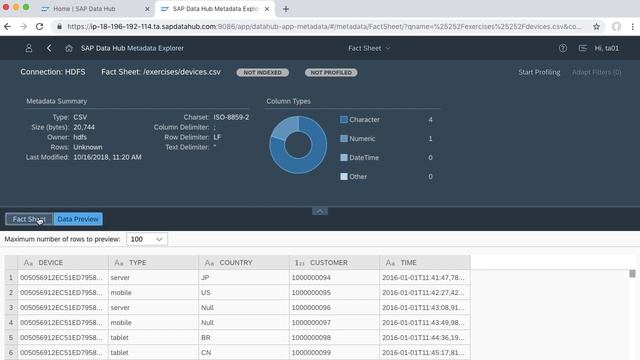
Task: Click the user profile icon in header
Action: [x=29, y=48]
